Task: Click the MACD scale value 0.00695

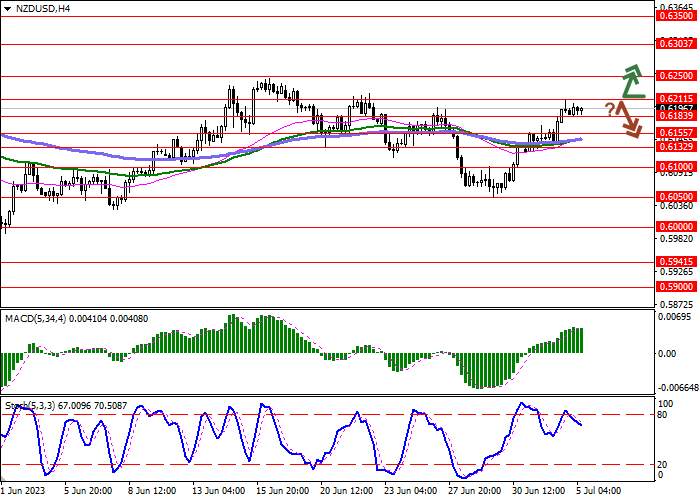Action: coord(675,317)
